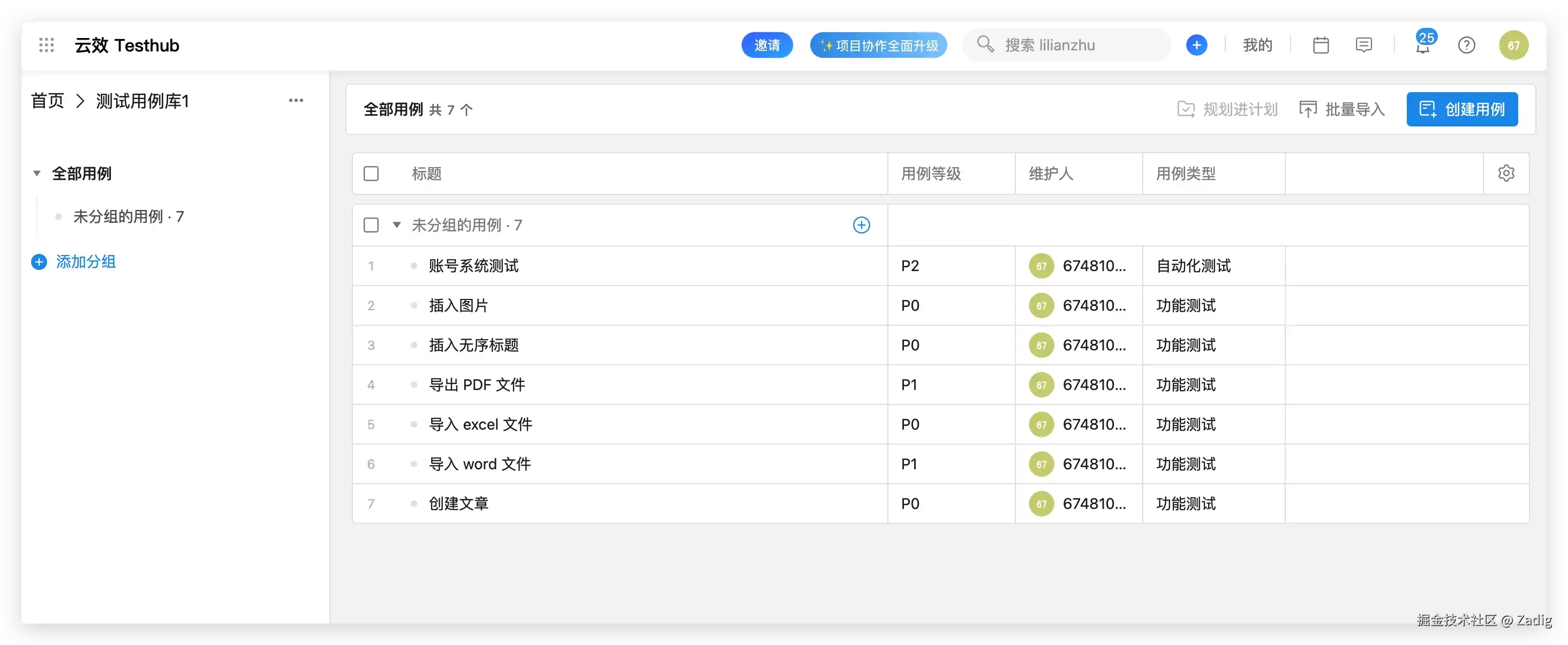This screenshot has height=645, width=1568.
Task: Open test case 导入 word 文件
Action: click(x=480, y=464)
